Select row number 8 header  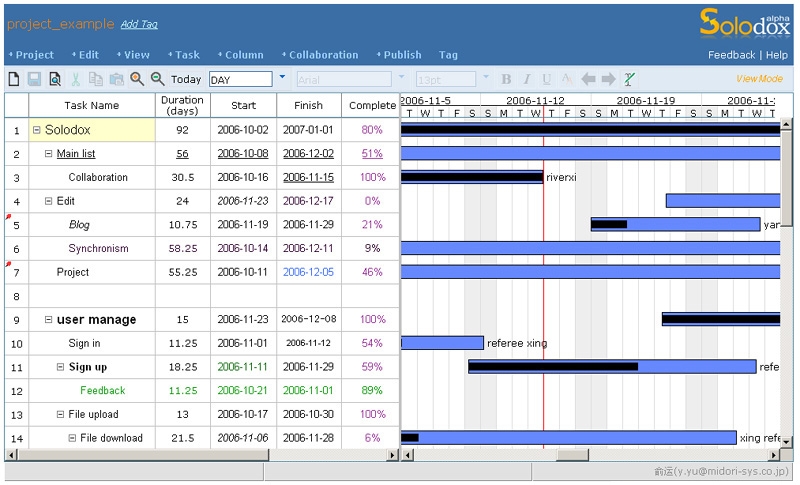(16, 296)
